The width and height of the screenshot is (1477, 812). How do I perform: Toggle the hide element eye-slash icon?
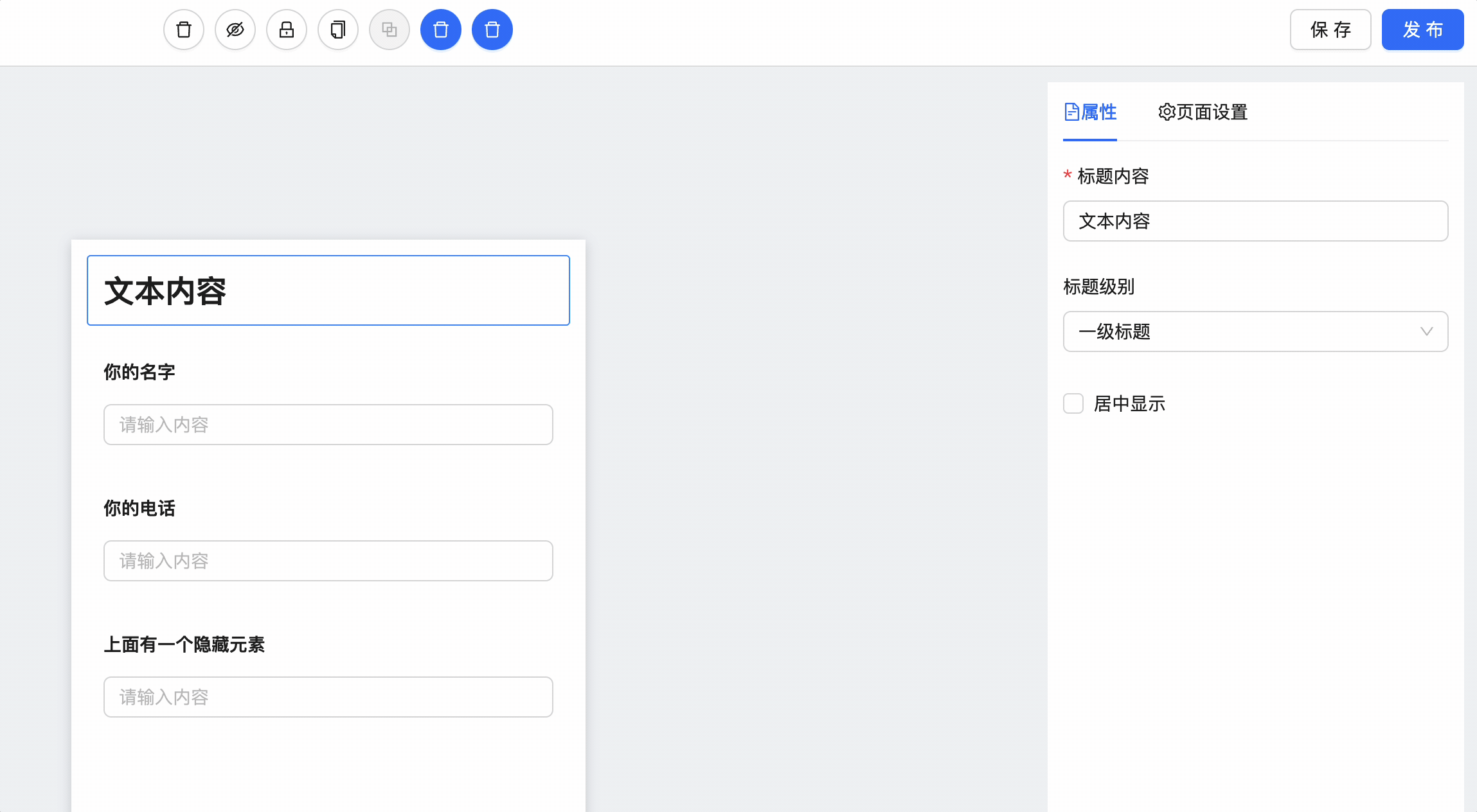(x=235, y=30)
